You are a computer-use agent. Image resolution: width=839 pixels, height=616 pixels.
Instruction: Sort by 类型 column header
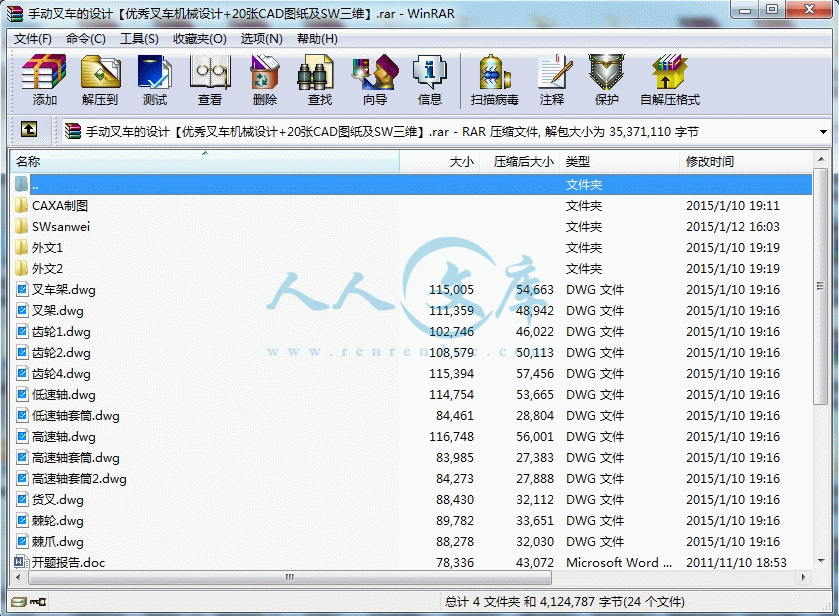[x=619, y=162]
